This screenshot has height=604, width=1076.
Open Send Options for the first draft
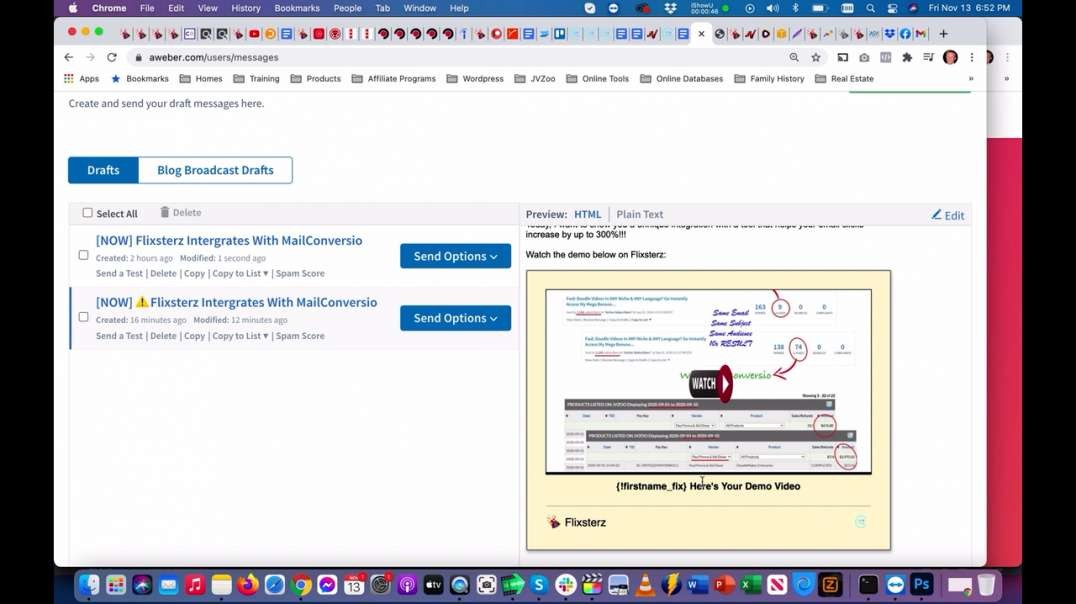tap(456, 256)
